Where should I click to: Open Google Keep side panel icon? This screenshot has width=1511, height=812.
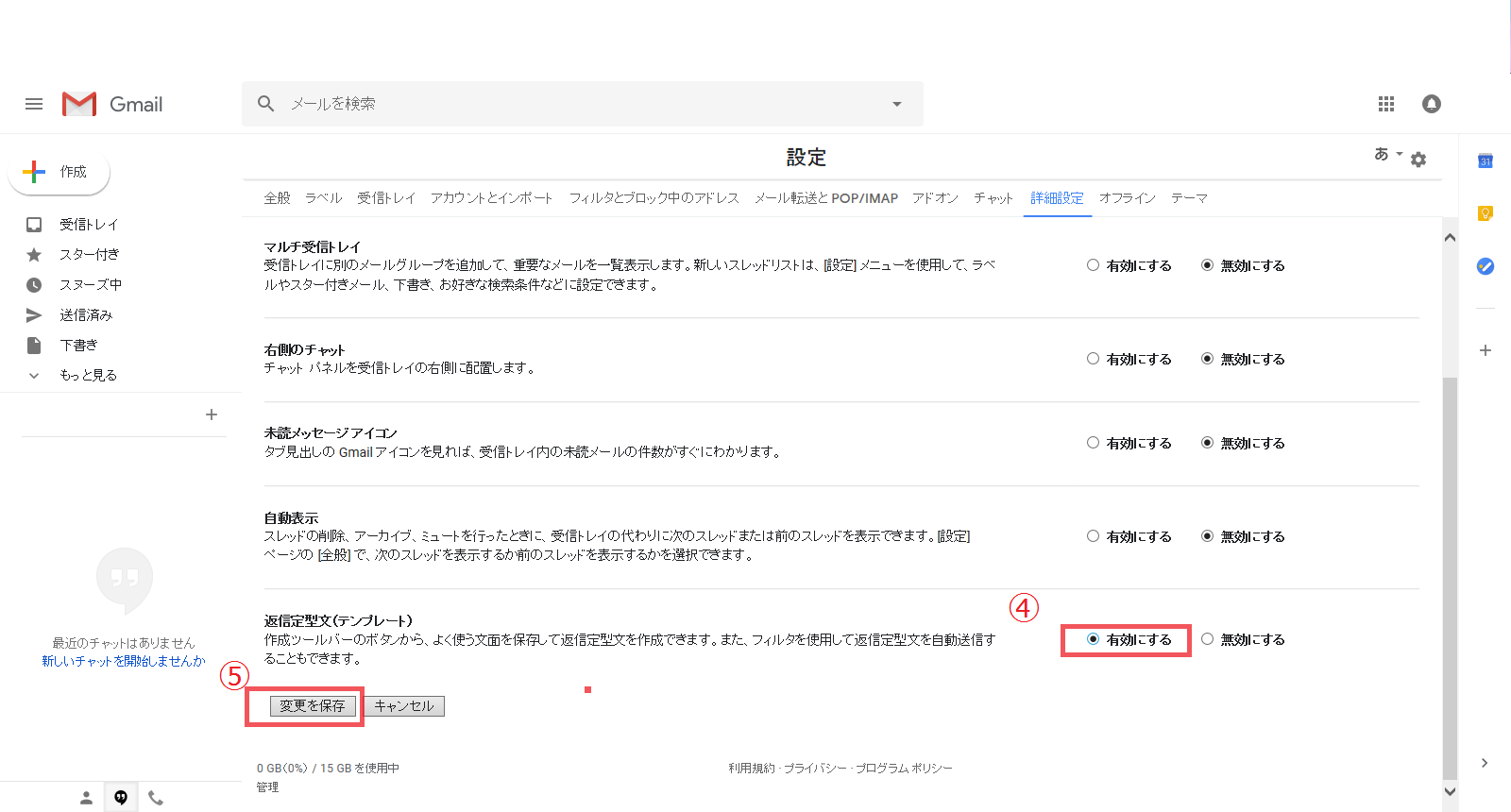pos(1486,213)
